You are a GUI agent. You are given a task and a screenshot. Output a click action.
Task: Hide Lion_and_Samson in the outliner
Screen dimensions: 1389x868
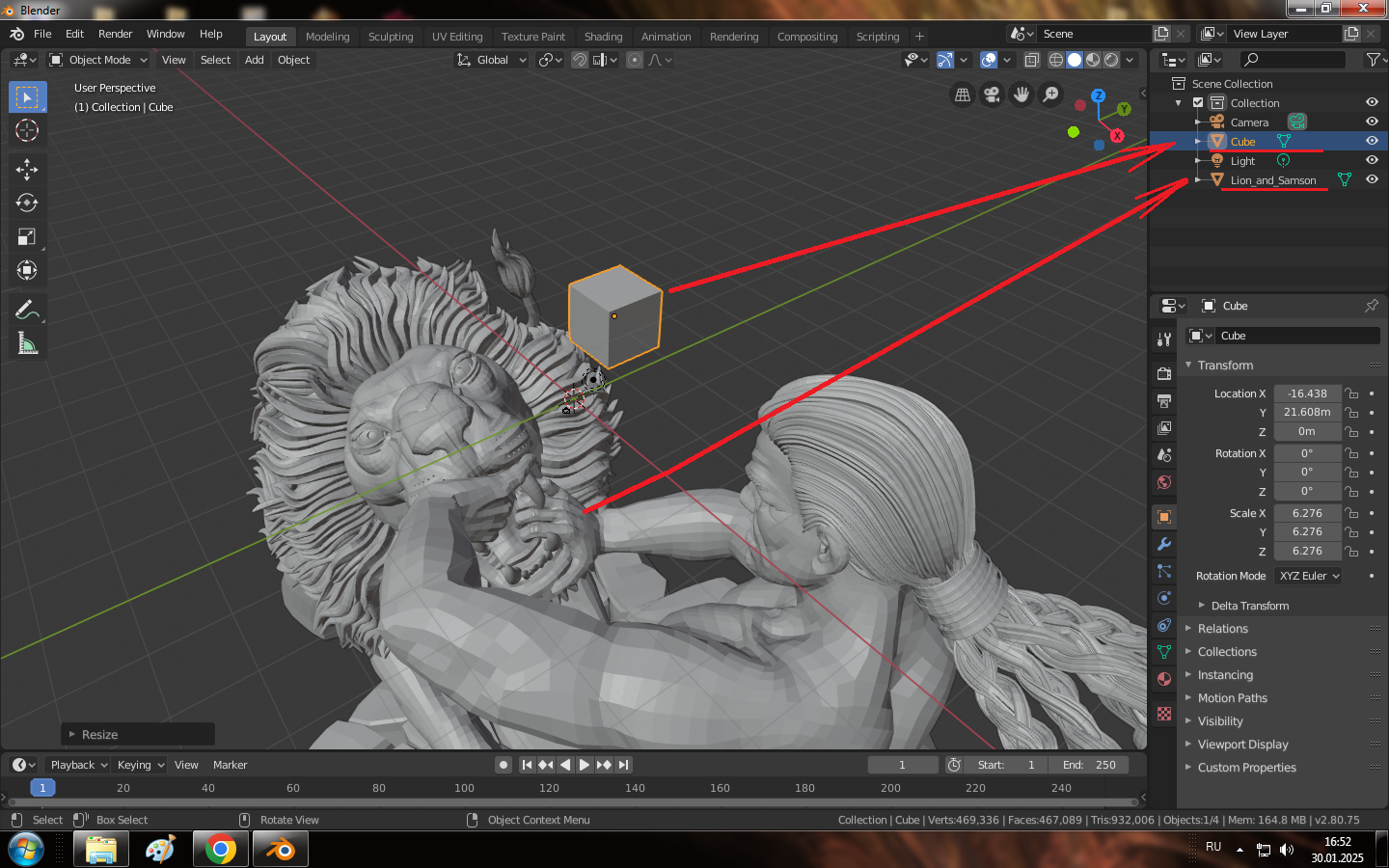pyautogui.click(x=1372, y=179)
